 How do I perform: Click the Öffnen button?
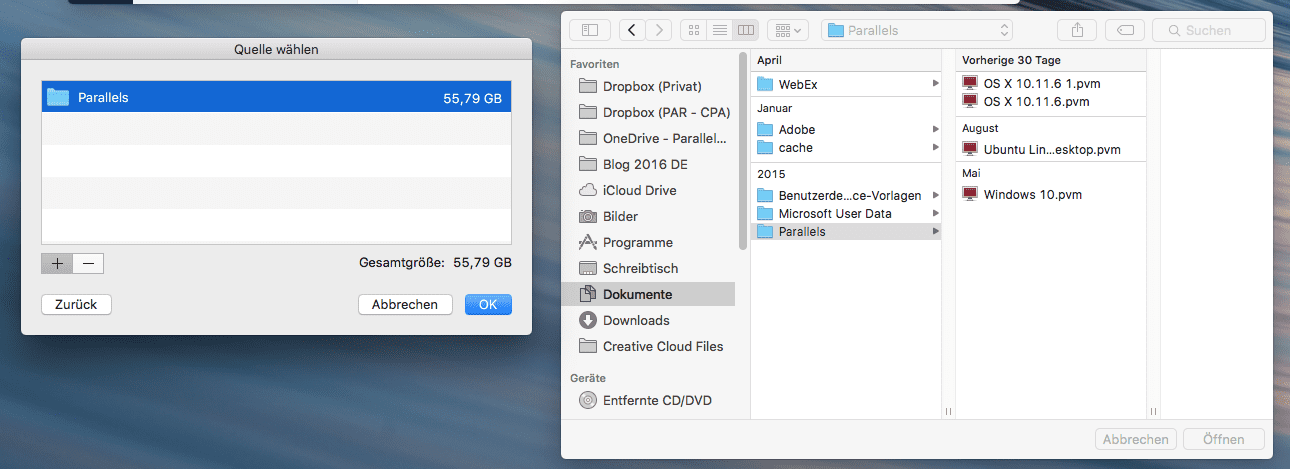pos(1224,439)
